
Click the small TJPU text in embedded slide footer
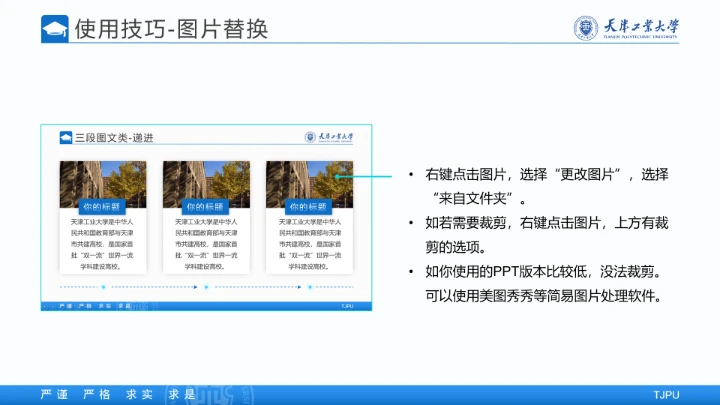(x=347, y=306)
